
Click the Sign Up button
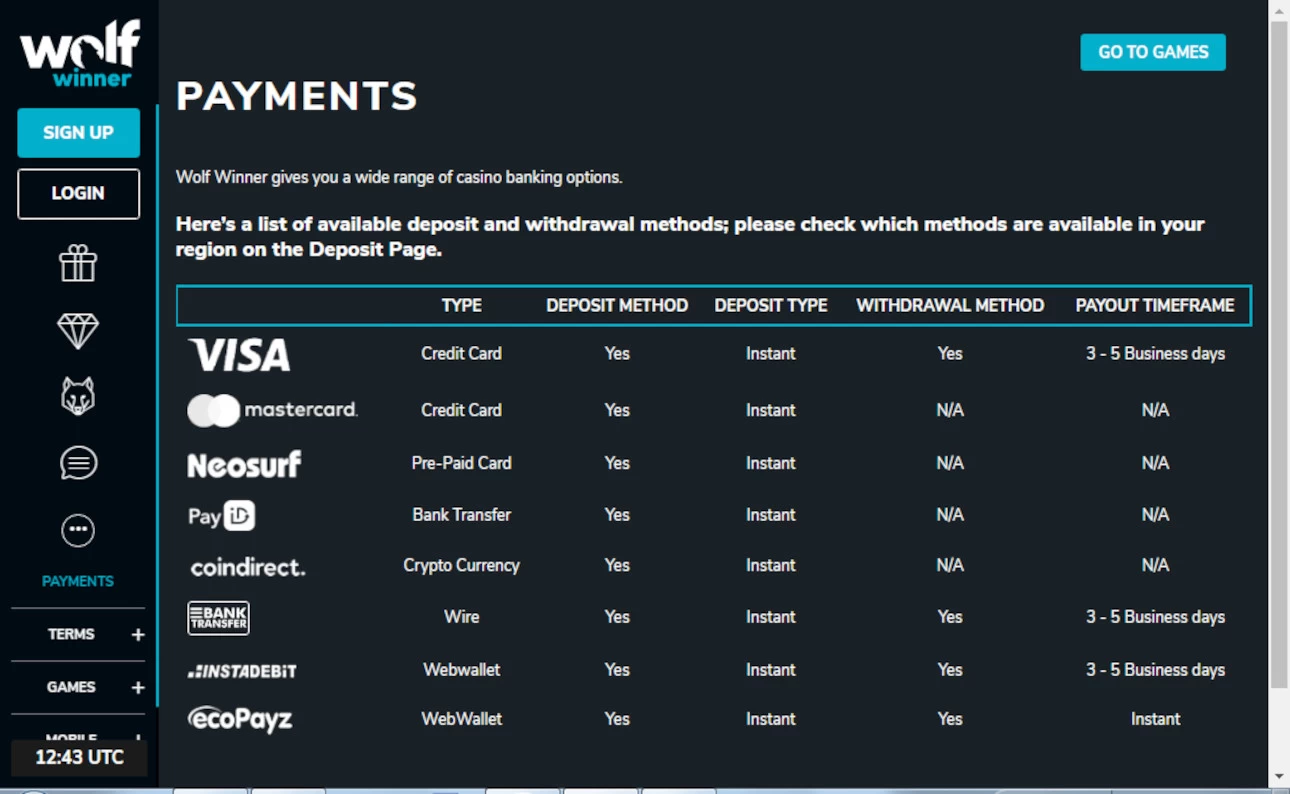tap(78, 133)
